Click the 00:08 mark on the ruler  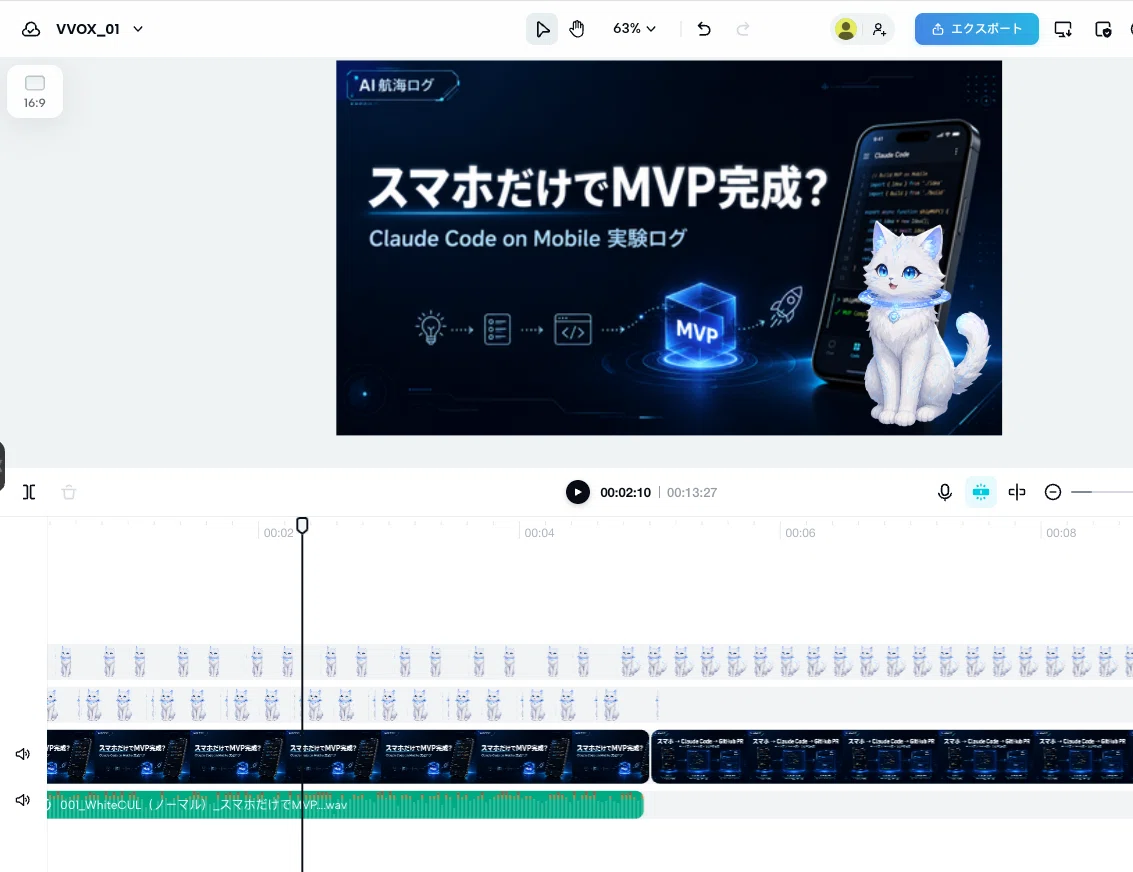click(x=1061, y=533)
